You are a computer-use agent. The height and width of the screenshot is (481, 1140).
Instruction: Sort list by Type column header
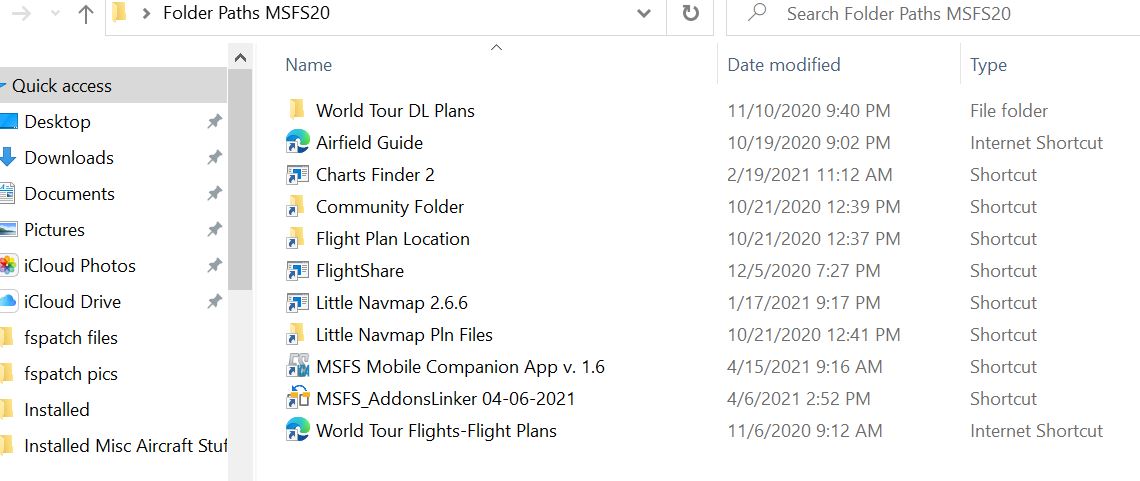988,65
